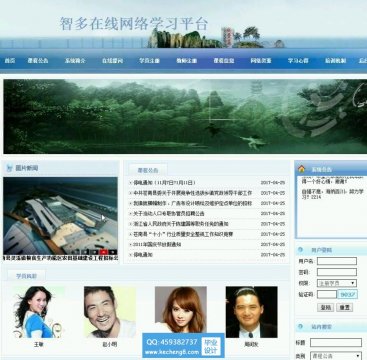The image size is (367, 360).
Task: Switch to the 学员风采 tab
Action: (x=26, y=276)
